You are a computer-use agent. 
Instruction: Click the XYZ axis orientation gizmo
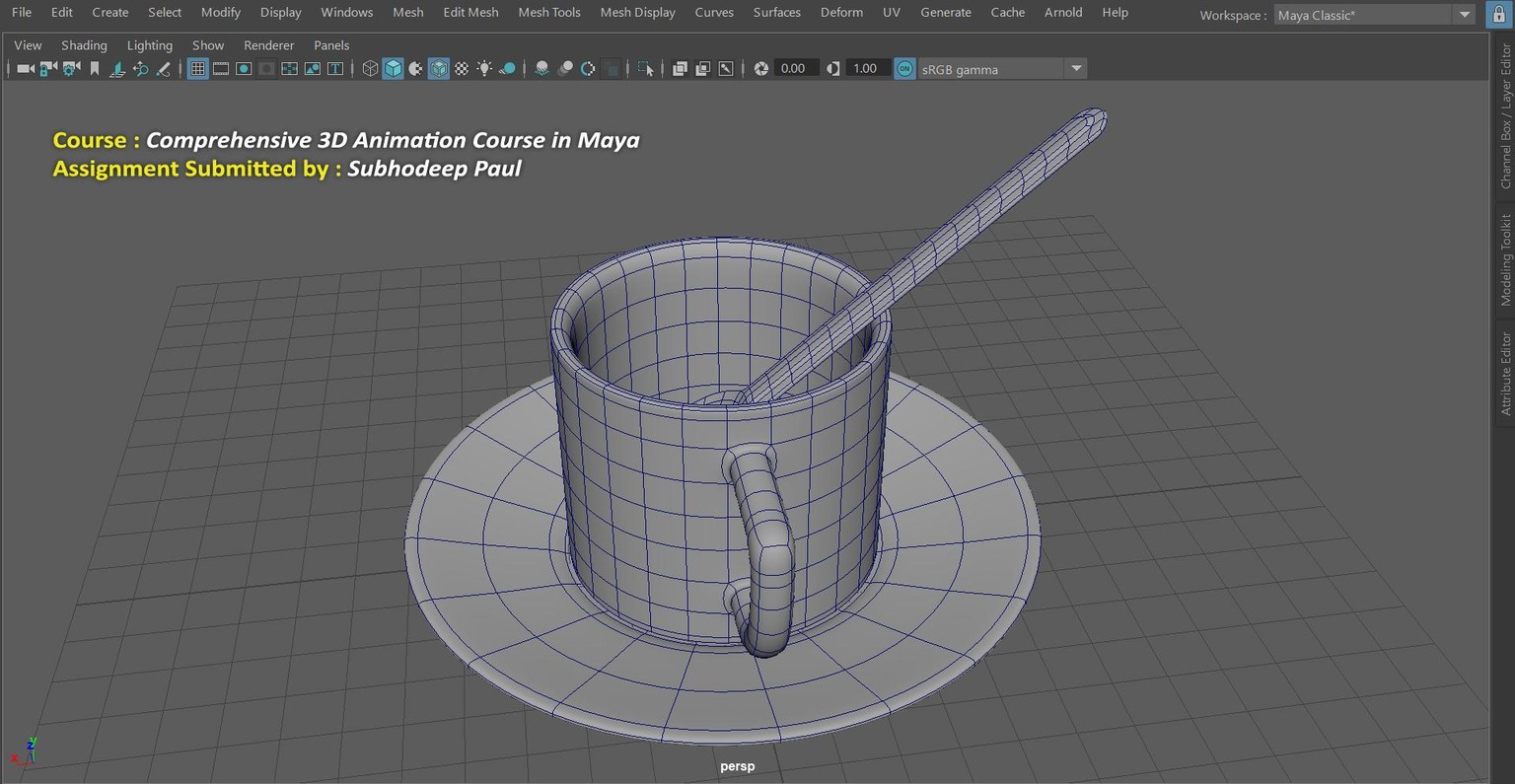pos(24,751)
